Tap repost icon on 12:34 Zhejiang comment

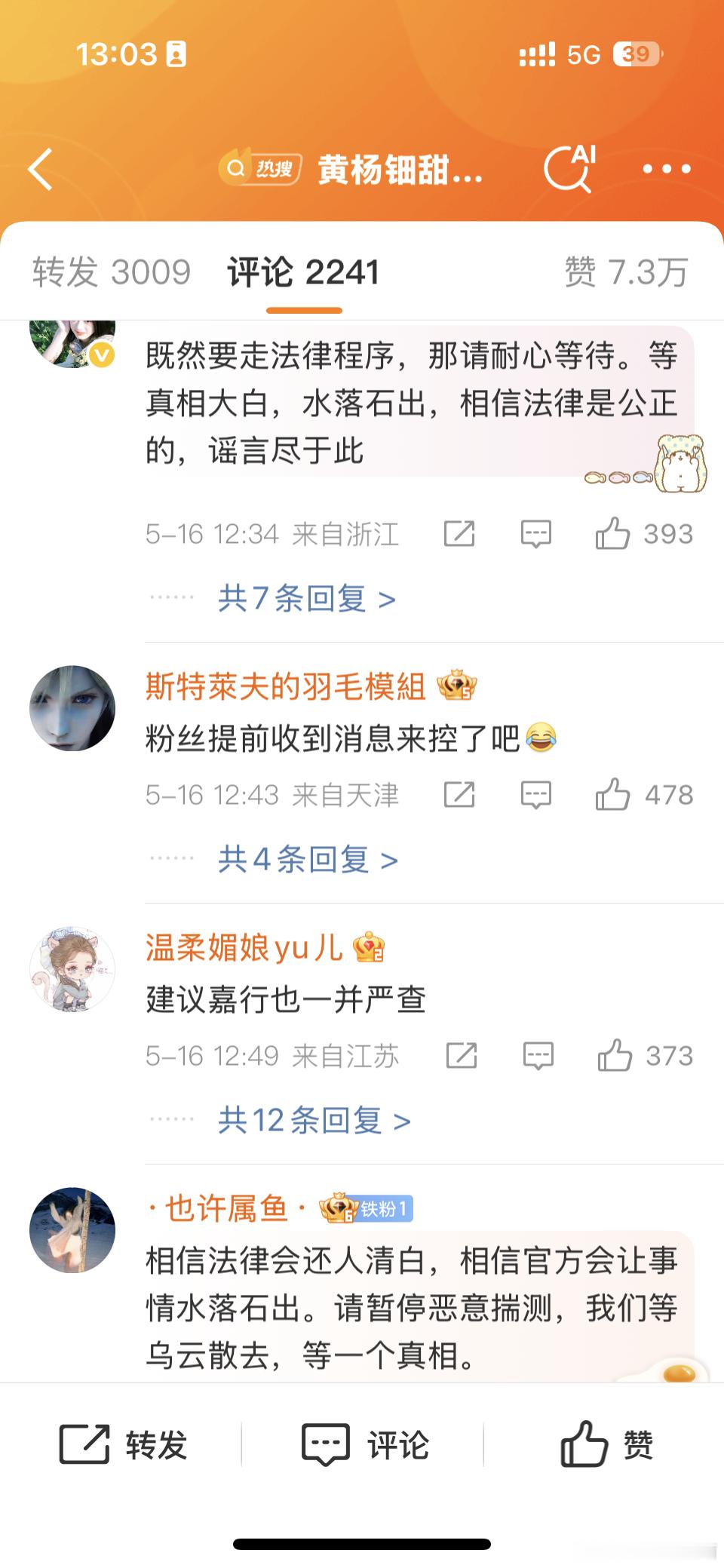[x=459, y=534]
